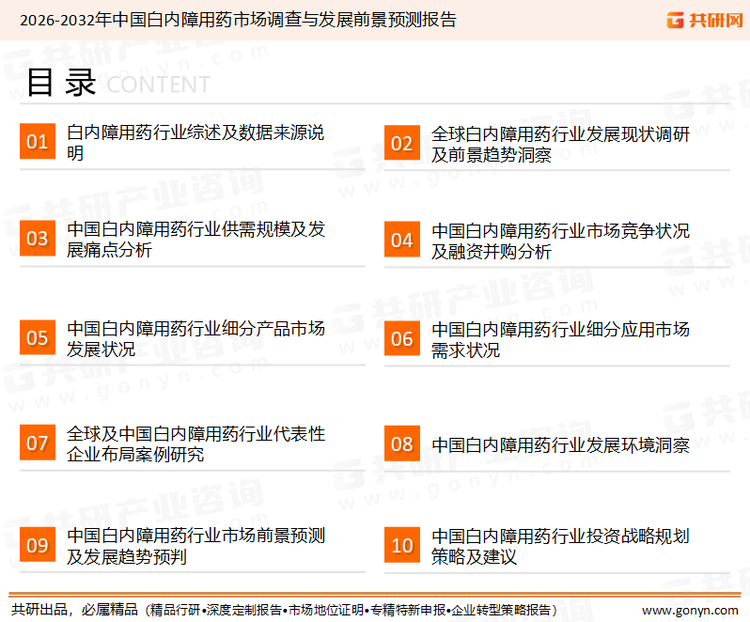Click the orange 07 number box
This screenshot has height=622, width=750.
tap(37, 443)
